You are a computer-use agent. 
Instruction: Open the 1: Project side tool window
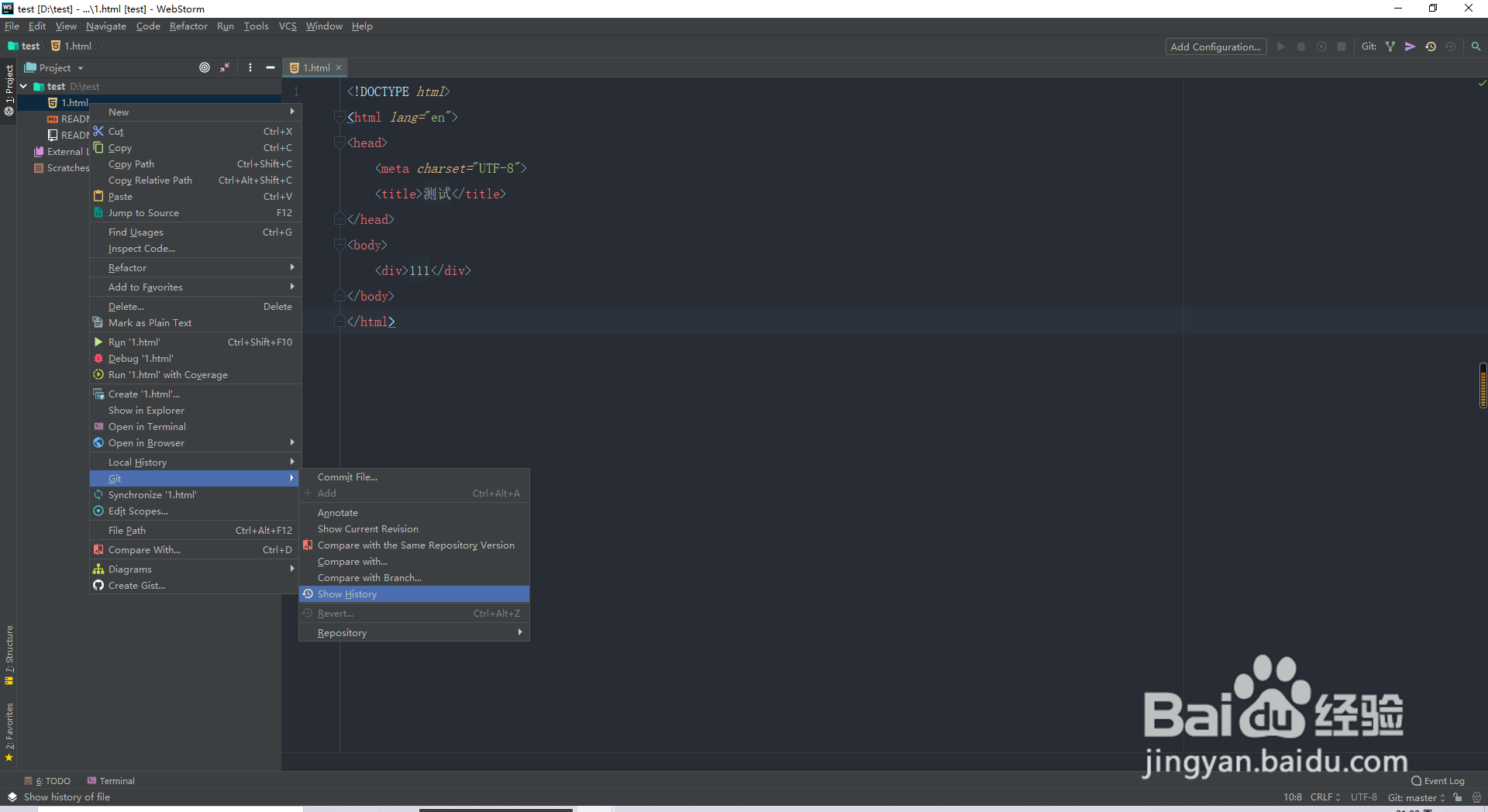(9, 89)
